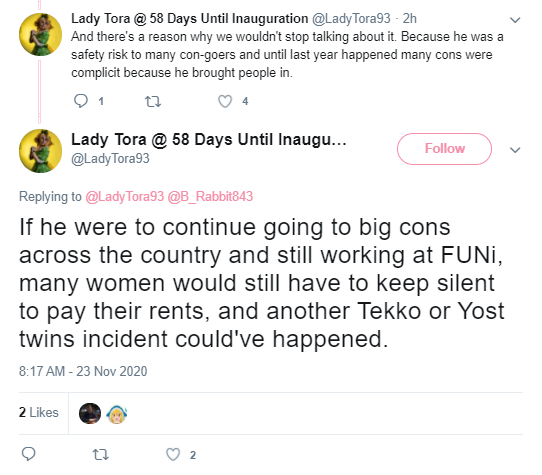
Task: Open the chevron menu next to Follow
Action: [515, 150]
